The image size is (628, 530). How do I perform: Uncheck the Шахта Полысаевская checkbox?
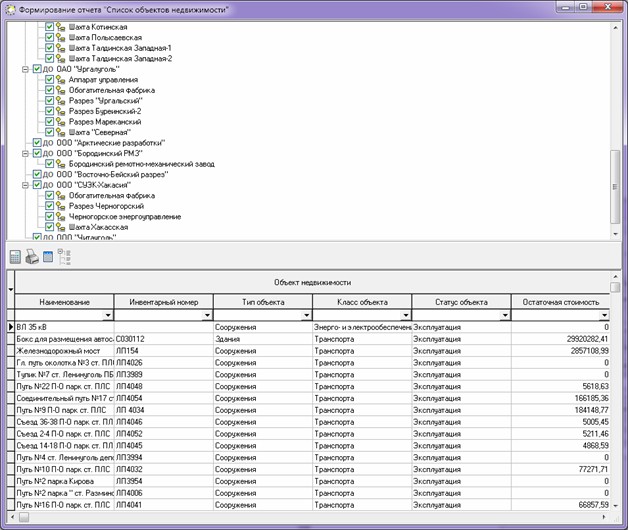[49, 37]
